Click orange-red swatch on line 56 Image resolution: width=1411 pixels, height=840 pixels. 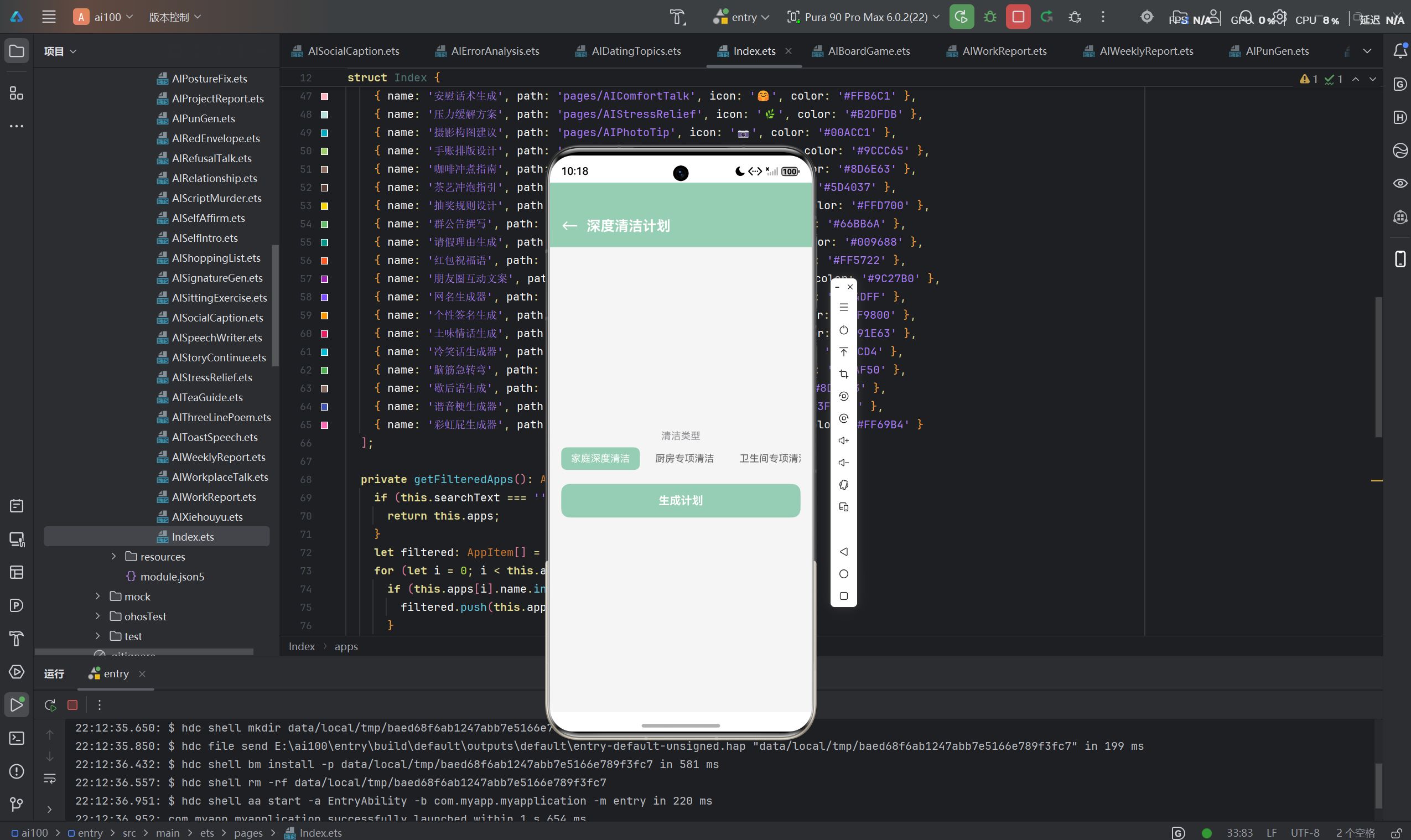tap(324, 261)
